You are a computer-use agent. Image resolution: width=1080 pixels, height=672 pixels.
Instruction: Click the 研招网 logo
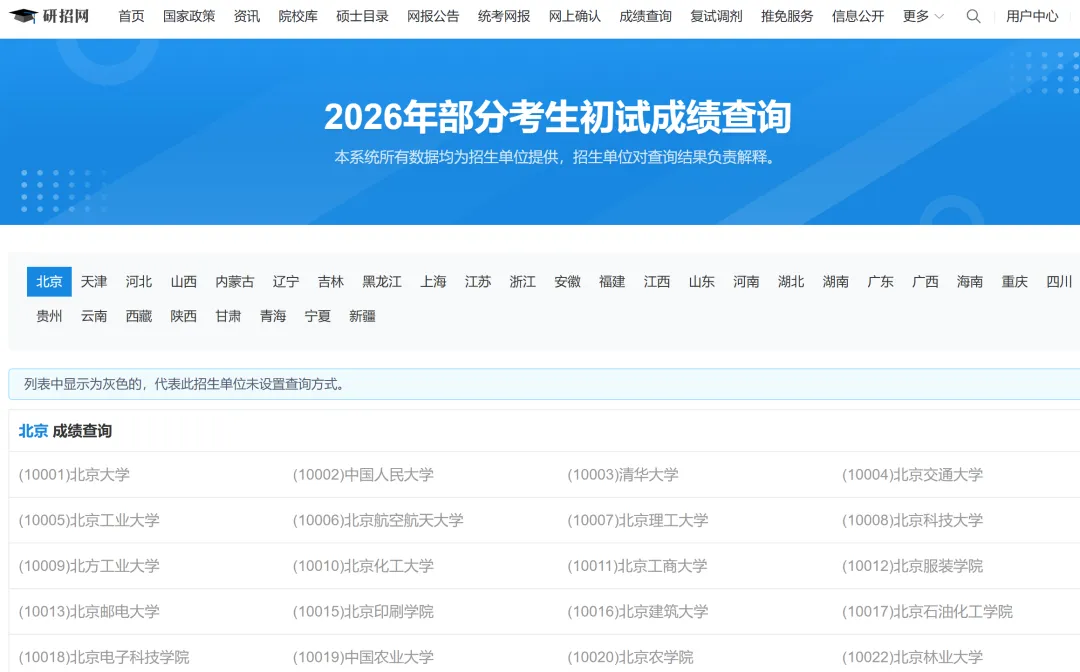(x=49, y=16)
